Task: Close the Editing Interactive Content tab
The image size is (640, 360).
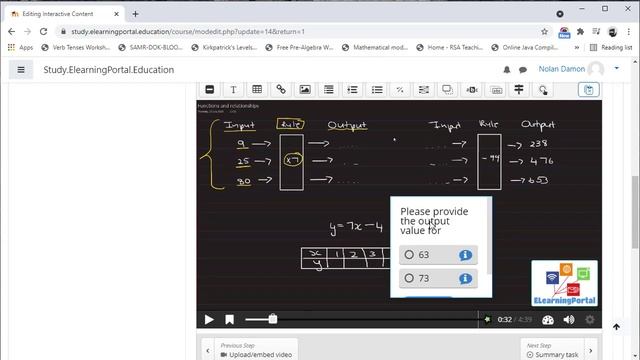Action: pos(116,14)
